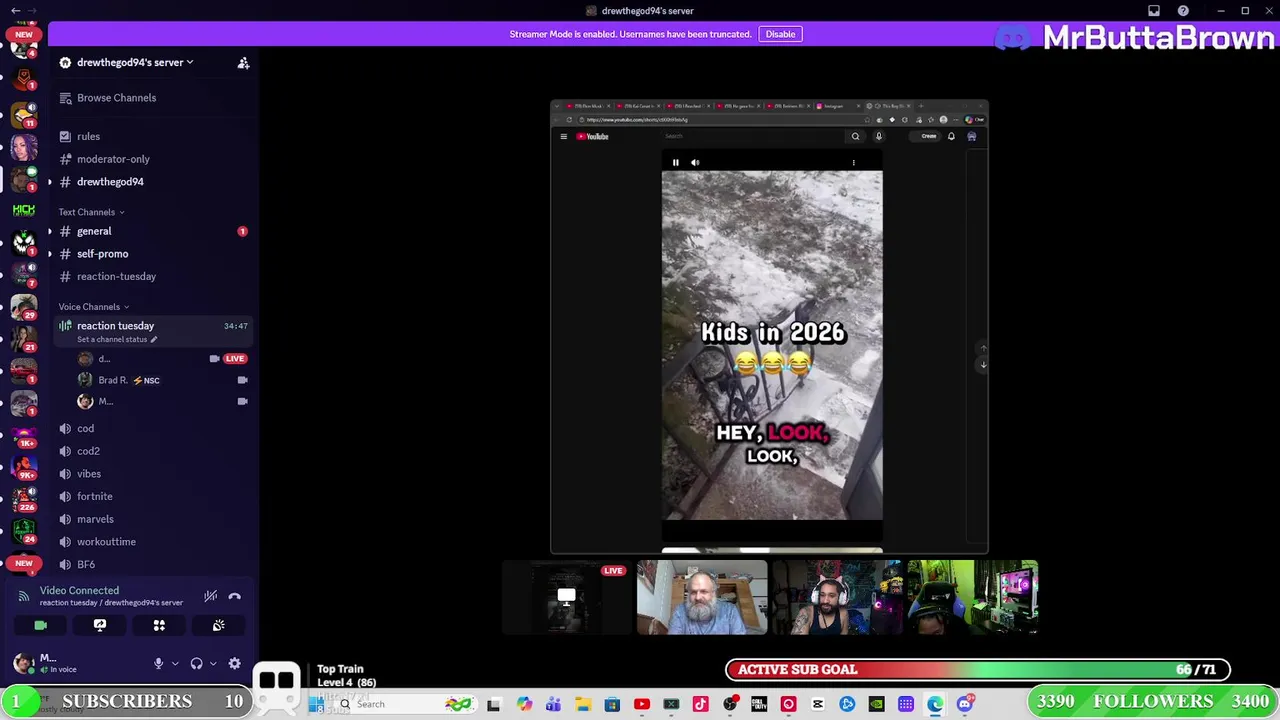Click the camera icon next to Brad R.
Viewport: 1280px width, 720px height.
click(242, 380)
